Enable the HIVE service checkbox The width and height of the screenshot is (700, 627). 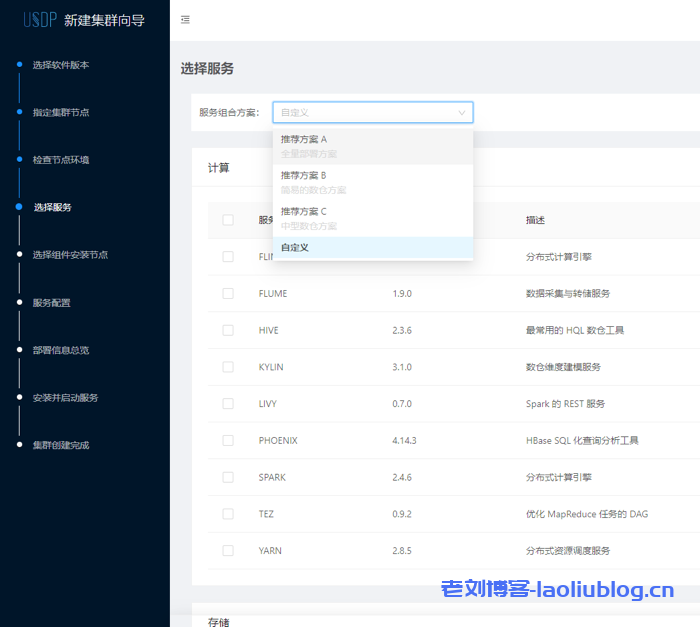228,330
